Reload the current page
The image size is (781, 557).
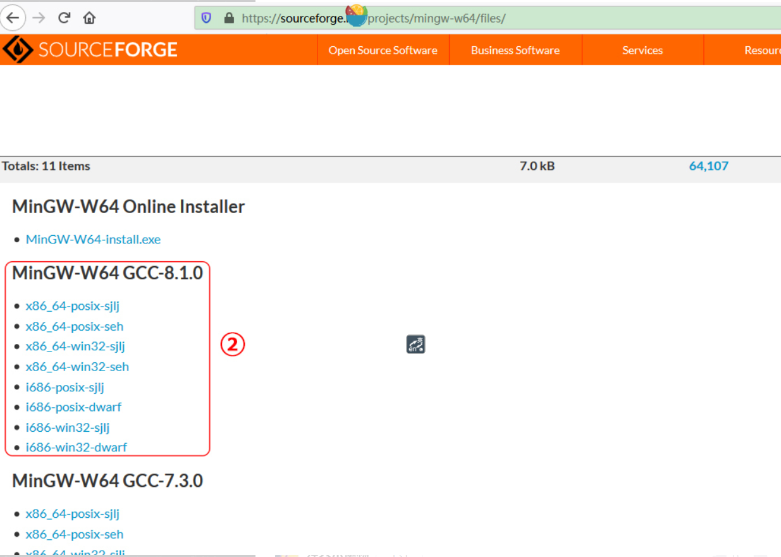pos(64,17)
